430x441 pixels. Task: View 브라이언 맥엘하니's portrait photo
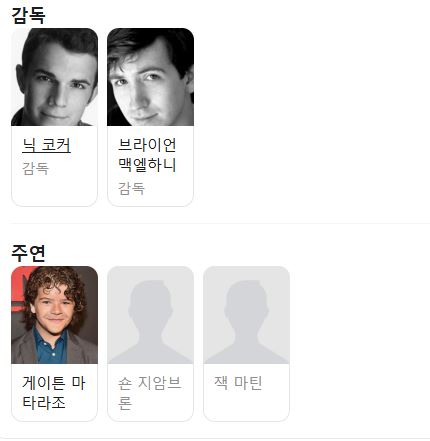(150, 77)
